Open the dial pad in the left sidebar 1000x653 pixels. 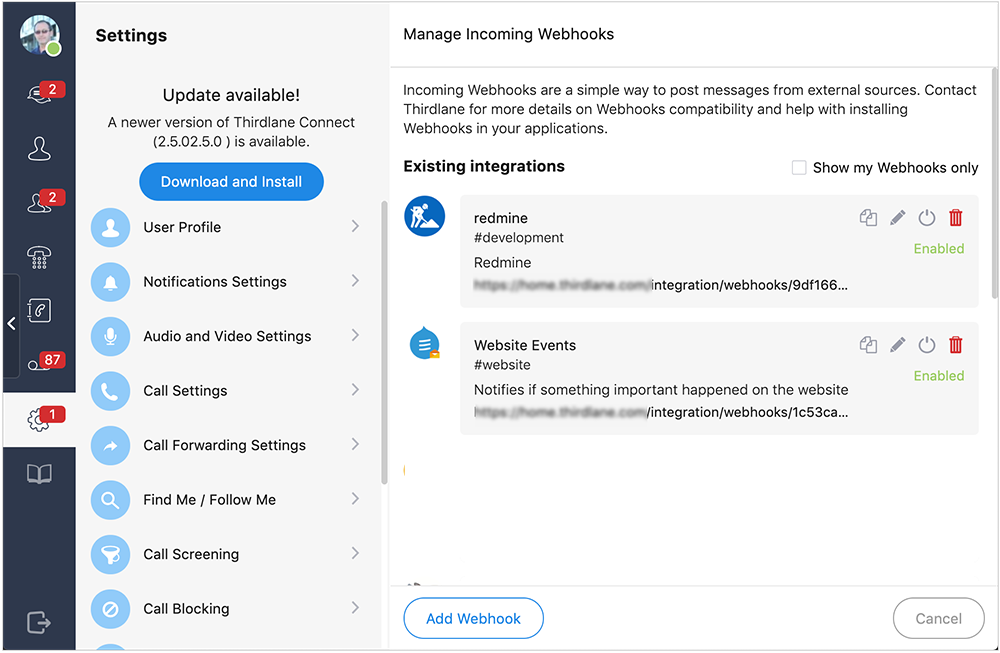click(x=40, y=257)
